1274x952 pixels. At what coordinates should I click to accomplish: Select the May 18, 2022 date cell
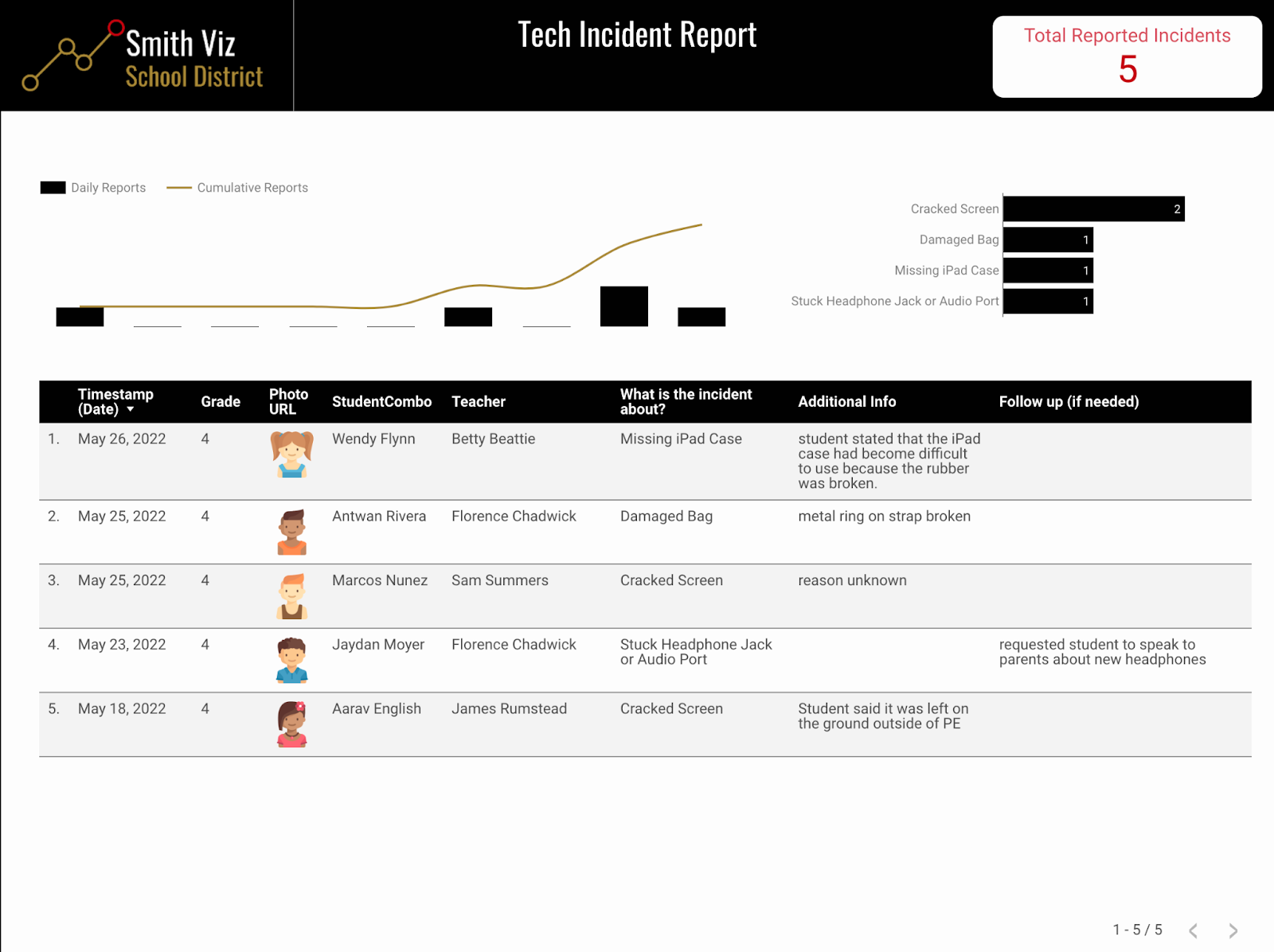click(x=122, y=708)
